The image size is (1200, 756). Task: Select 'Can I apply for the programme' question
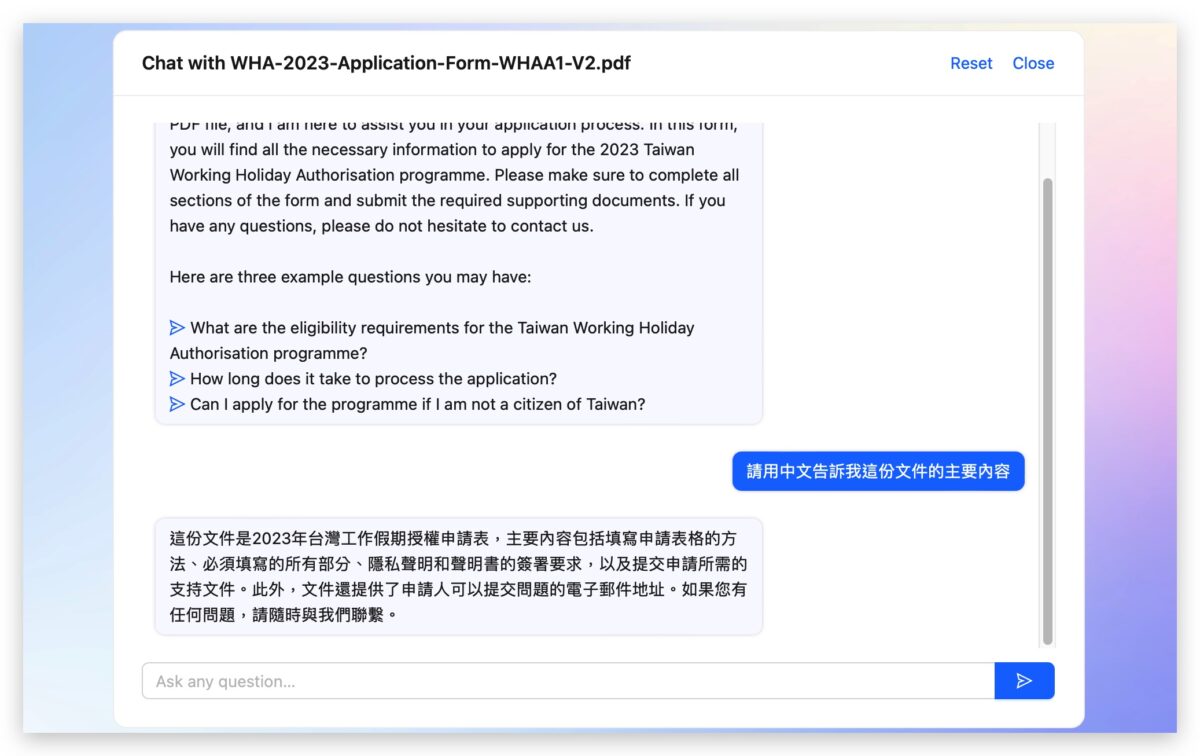coord(417,404)
